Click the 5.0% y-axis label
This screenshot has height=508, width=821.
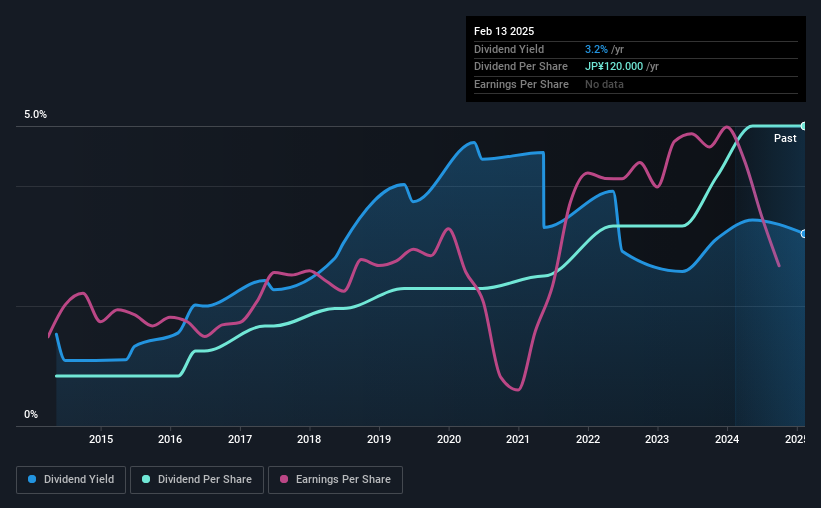(x=36, y=115)
